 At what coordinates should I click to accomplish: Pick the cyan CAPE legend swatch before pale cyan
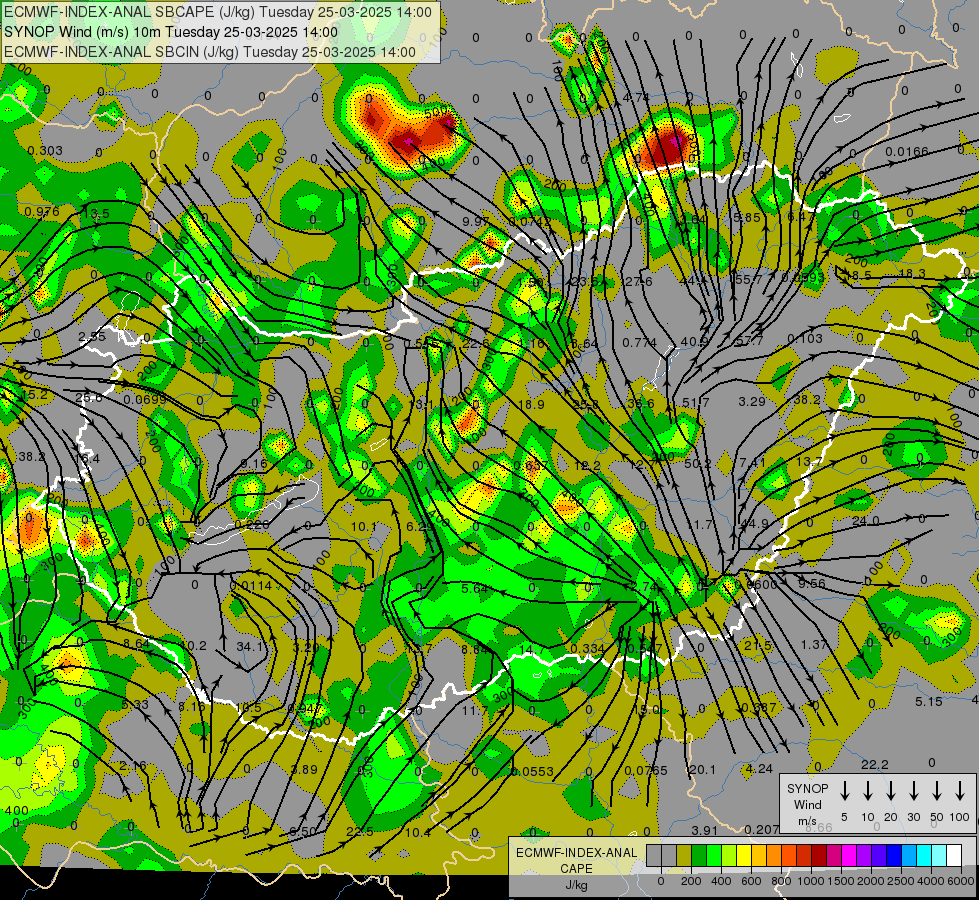[x=923, y=855]
